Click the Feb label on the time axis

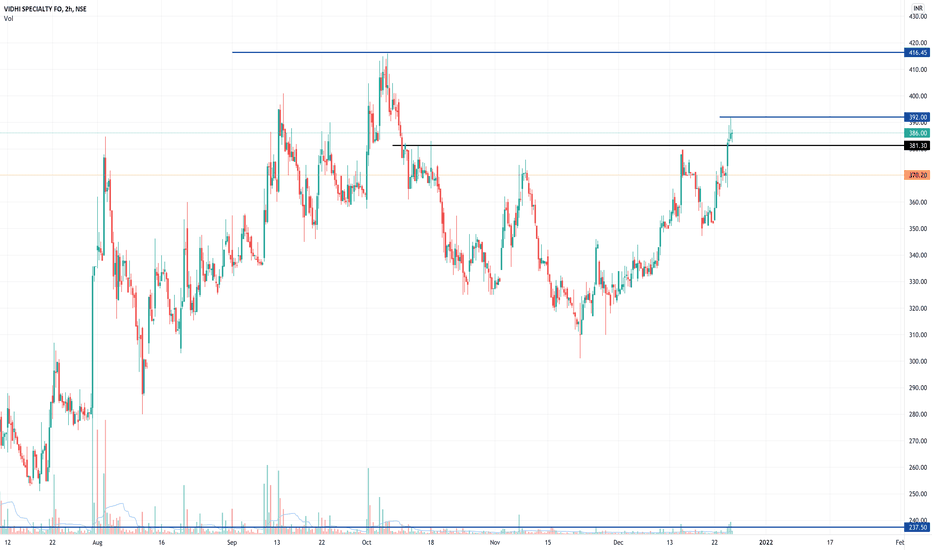click(x=900, y=542)
